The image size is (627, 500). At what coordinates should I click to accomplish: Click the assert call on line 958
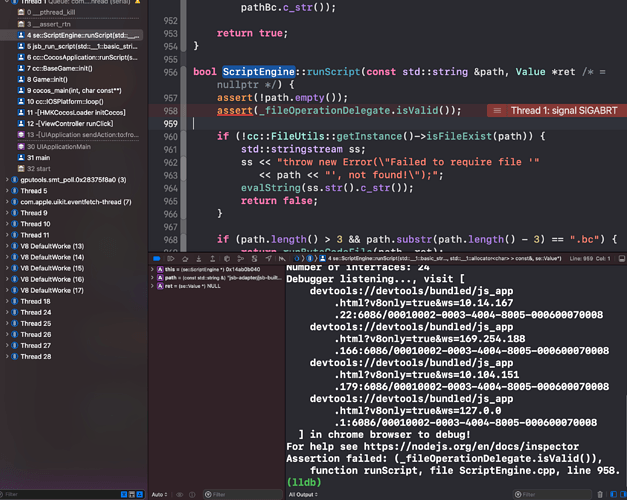click(x=235, y=111)
